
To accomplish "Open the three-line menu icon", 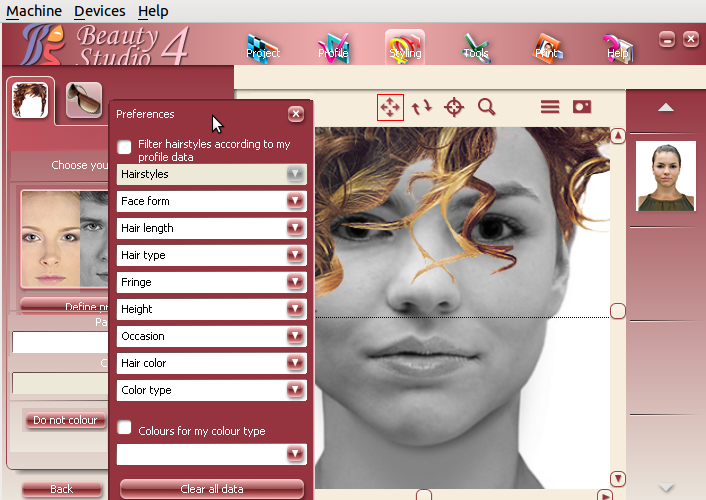I will pyautogui.click(x=550, y=107).
